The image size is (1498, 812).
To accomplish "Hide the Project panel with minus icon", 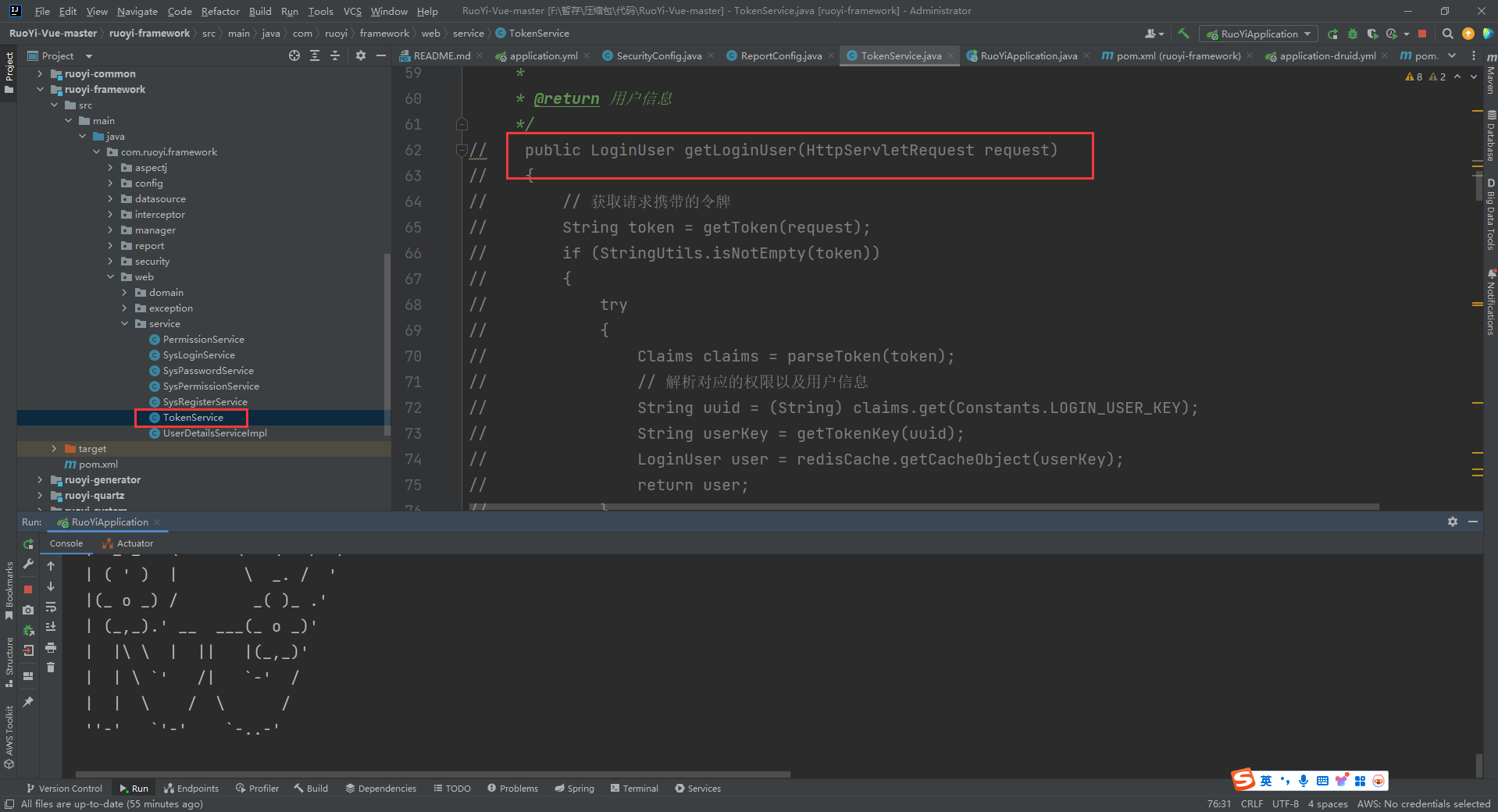I will [x=381, y=55].
